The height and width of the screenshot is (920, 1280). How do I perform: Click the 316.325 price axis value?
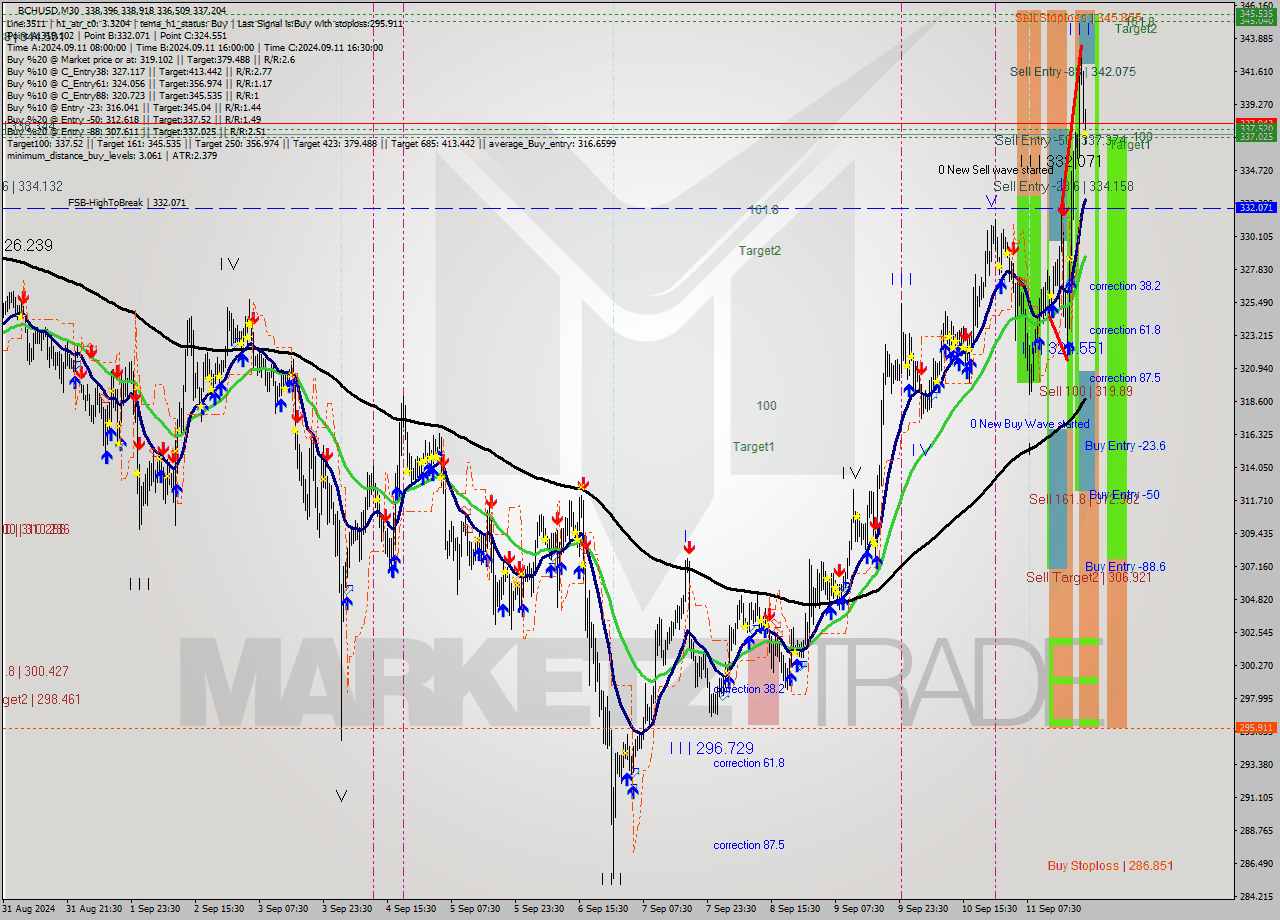tap(1256, 435)
